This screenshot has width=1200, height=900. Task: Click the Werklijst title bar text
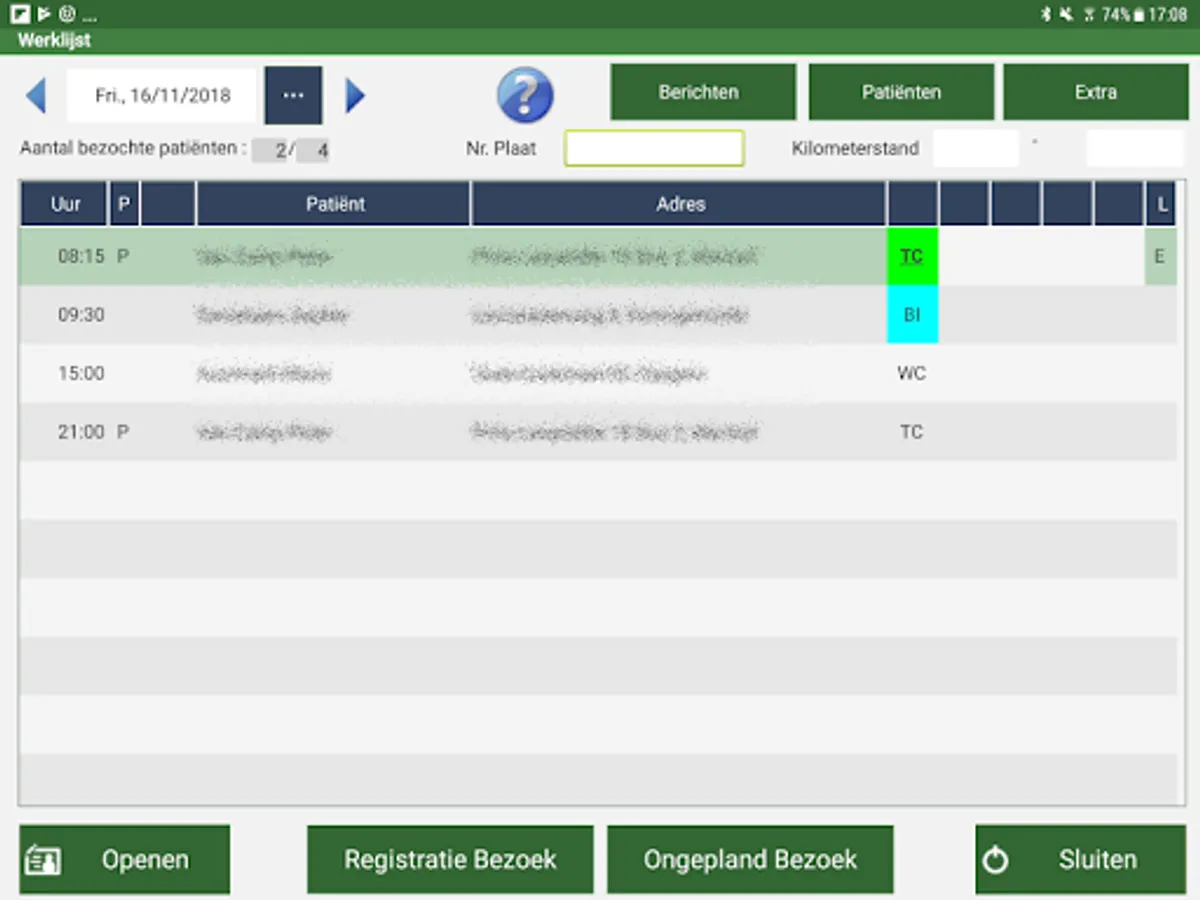click(54, 41)
